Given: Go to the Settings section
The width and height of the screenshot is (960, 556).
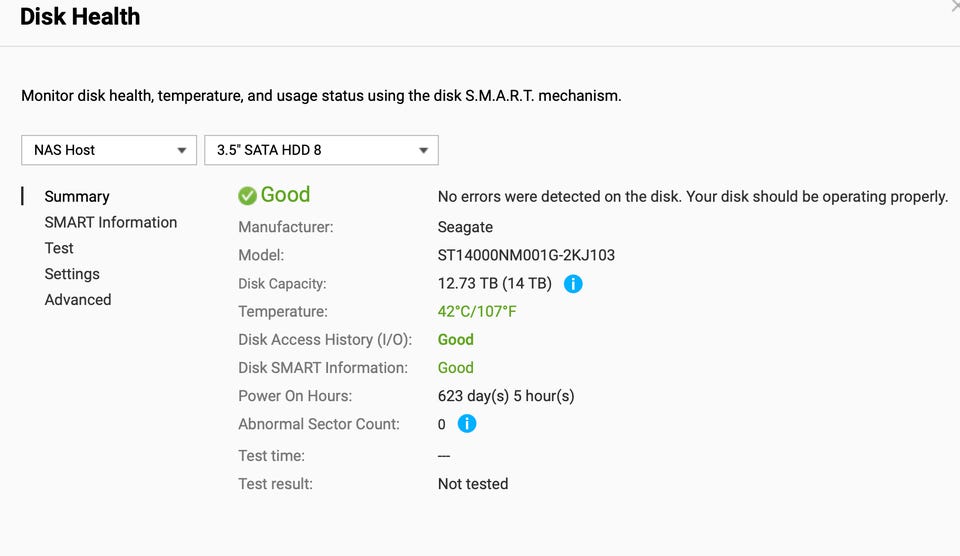Looking at the screenshot, I should tap(72, 274).
